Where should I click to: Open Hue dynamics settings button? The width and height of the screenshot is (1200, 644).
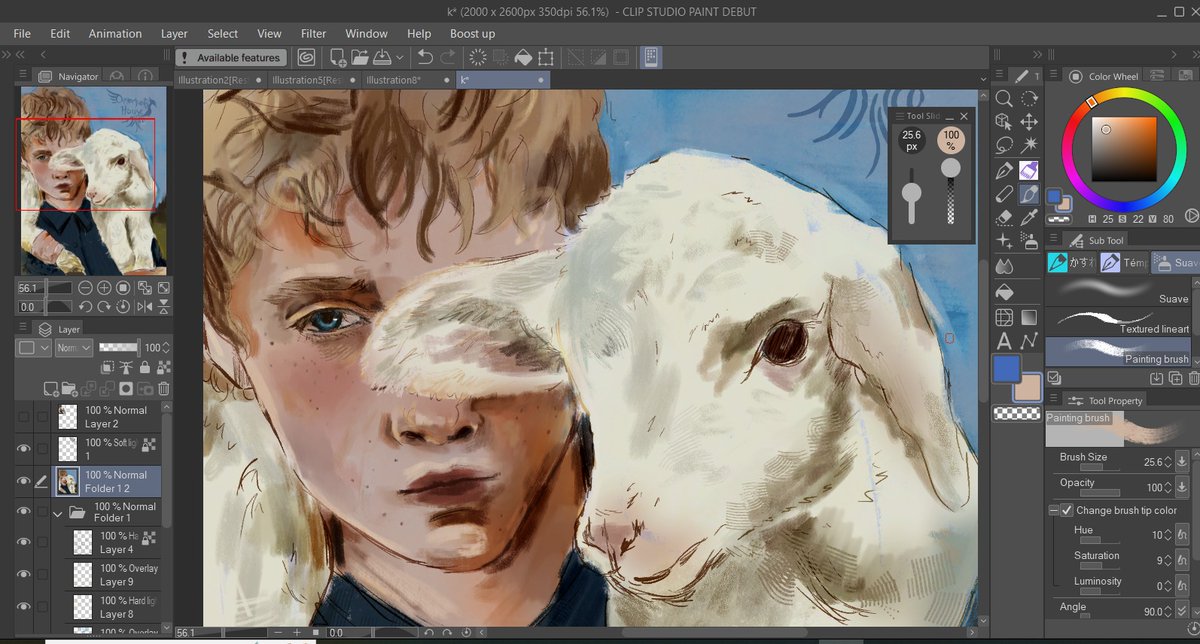coord(1181,535)
